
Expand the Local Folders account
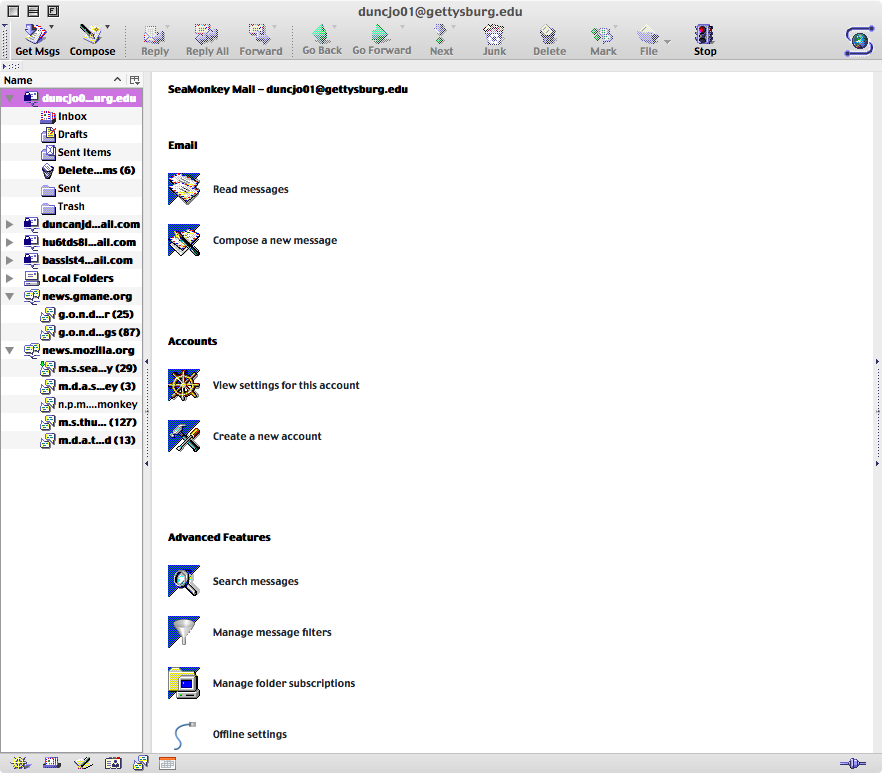(x=10, y=278)
